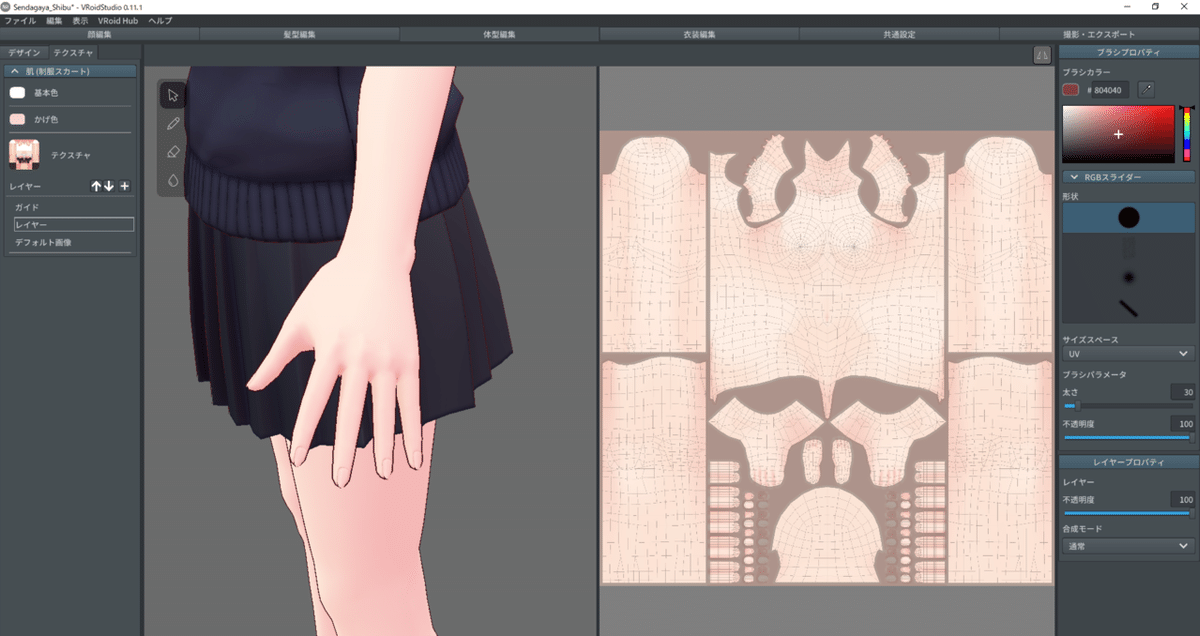The image size is (1200, 636).
Task: Choose the hard round brush shape
Action: tap(1128, 217)
